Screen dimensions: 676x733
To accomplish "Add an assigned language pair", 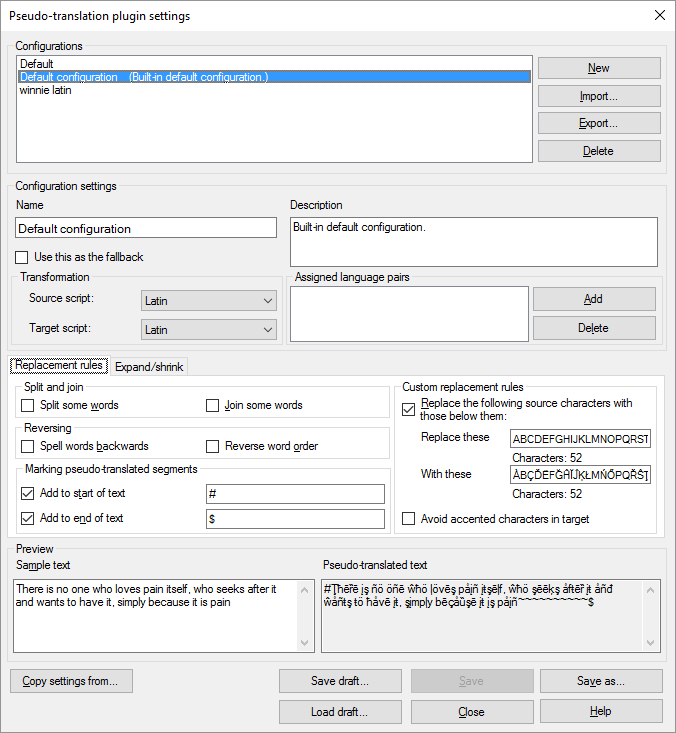I will click(x=594, y=299).
